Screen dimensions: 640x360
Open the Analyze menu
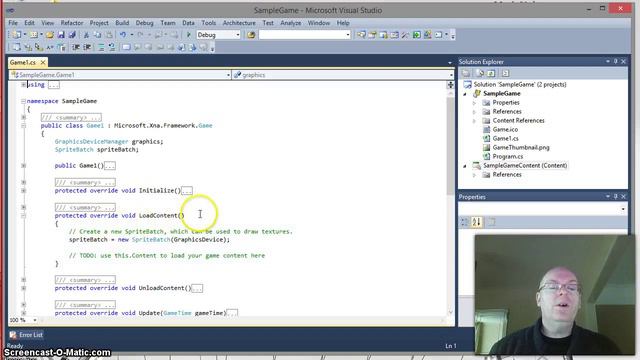coord(291,23)
